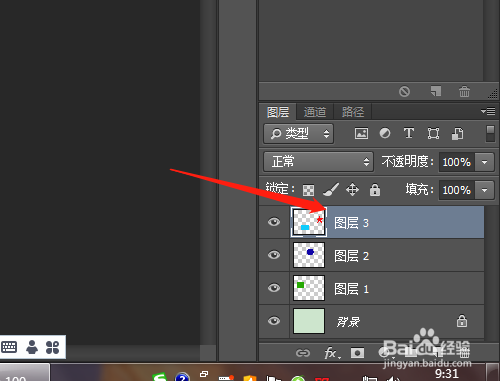500x381 pixels.
Task: Filter layers by adjustment layer icon
Action: tap(385, 134)
